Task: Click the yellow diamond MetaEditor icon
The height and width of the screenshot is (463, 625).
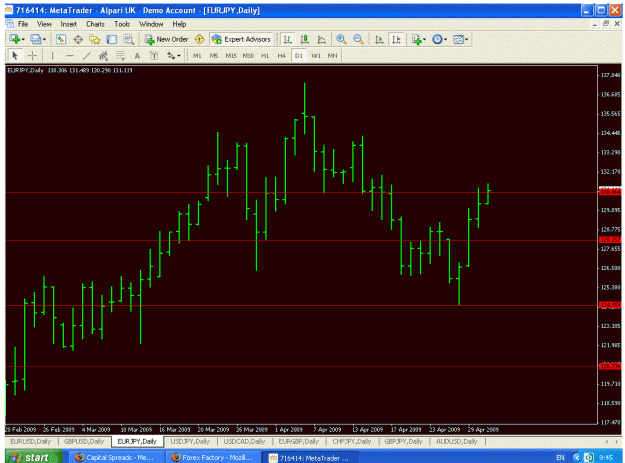Action: point(199,39)
